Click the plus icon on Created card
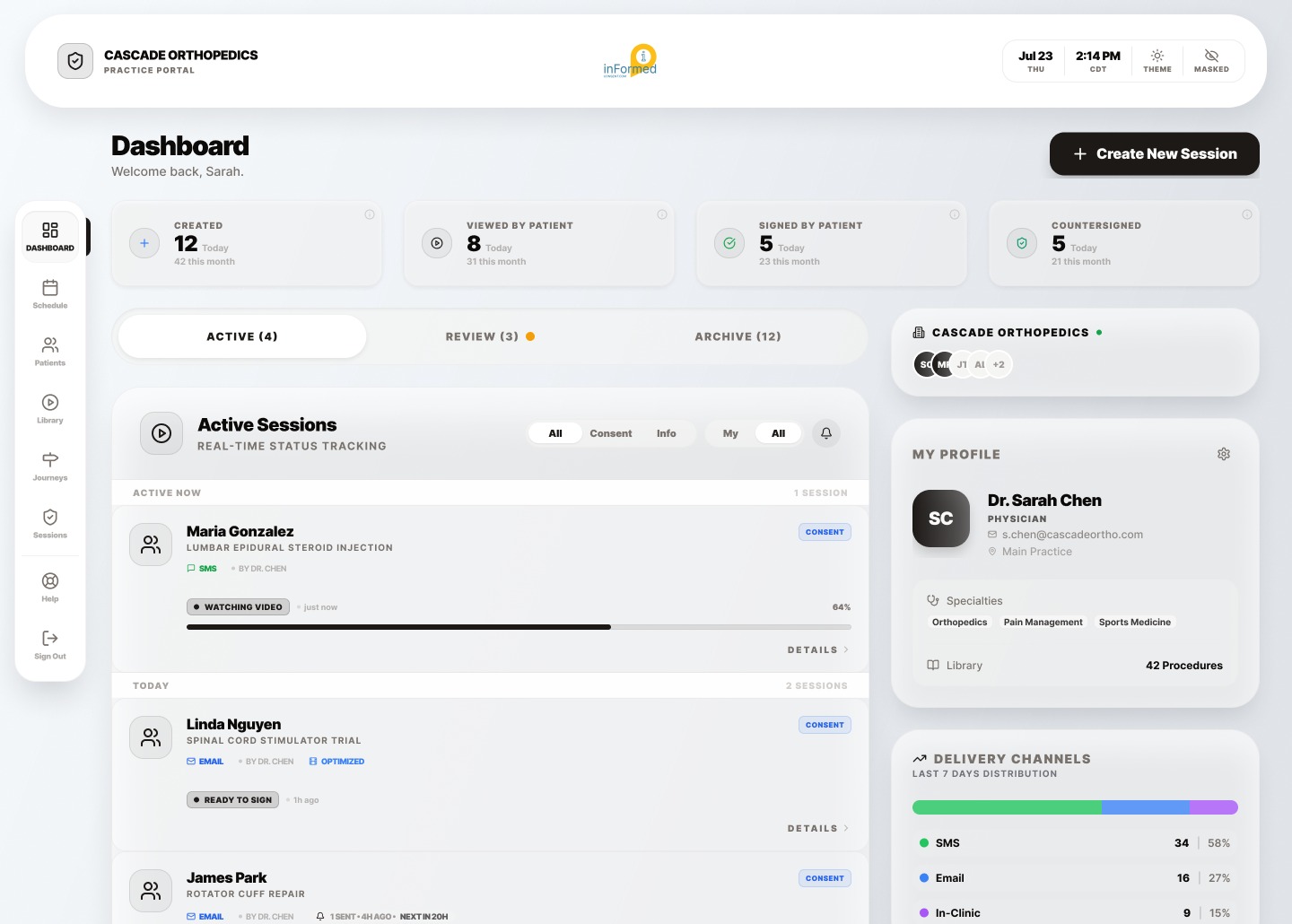Image resolution: width=1292 pixels, height=924 pixels. pyautogui.click(x=144, y=243)
